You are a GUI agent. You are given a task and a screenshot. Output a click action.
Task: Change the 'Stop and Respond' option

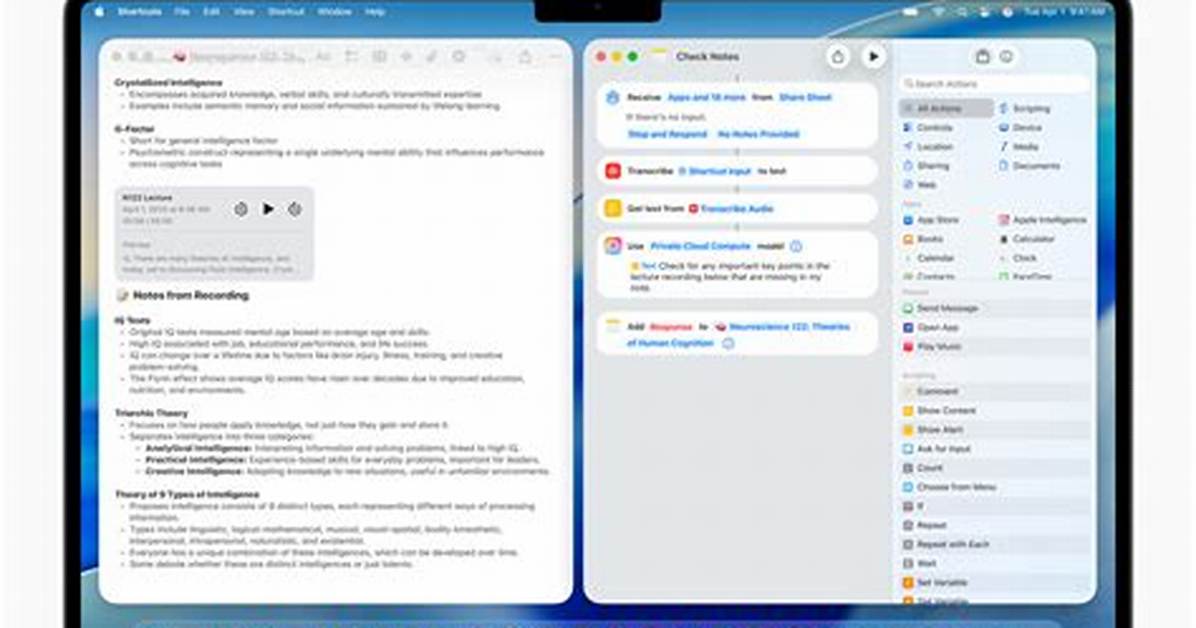coord(667,134)
